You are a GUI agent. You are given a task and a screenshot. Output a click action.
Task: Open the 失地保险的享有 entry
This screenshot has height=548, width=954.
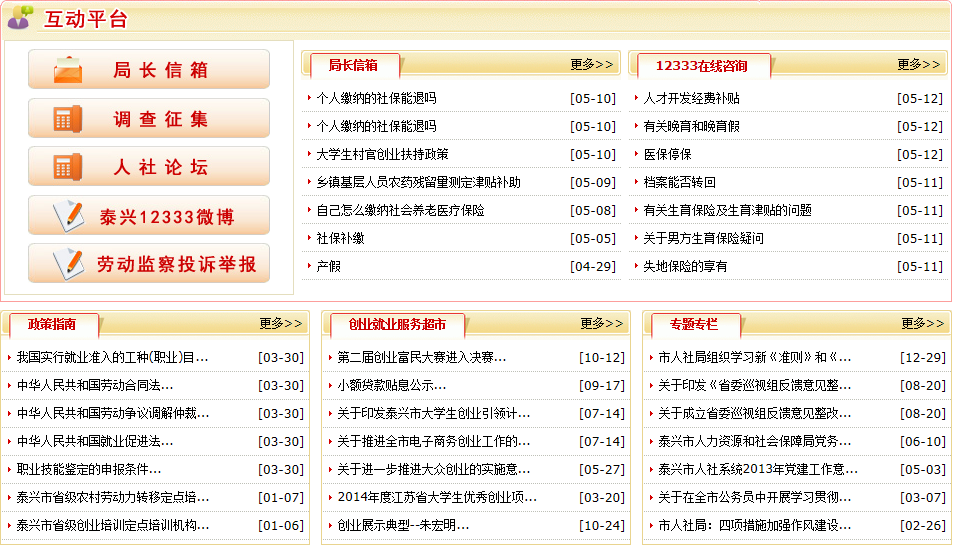pos(685,266)
